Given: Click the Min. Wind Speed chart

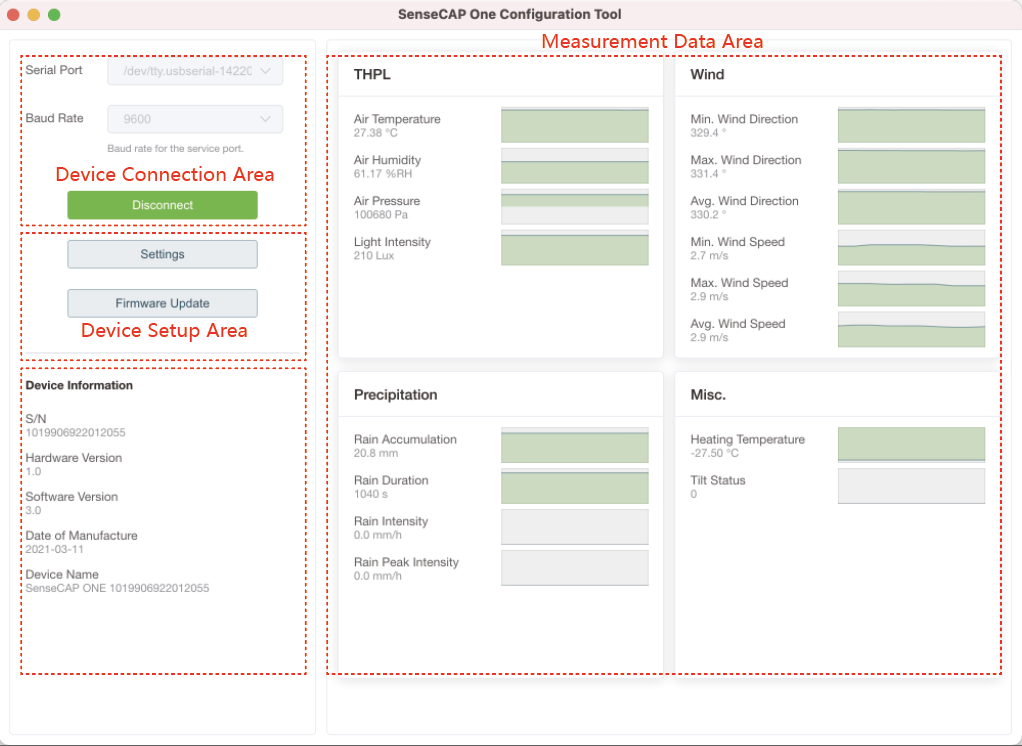Looking at the screenshot, I should tap(911, 248).
